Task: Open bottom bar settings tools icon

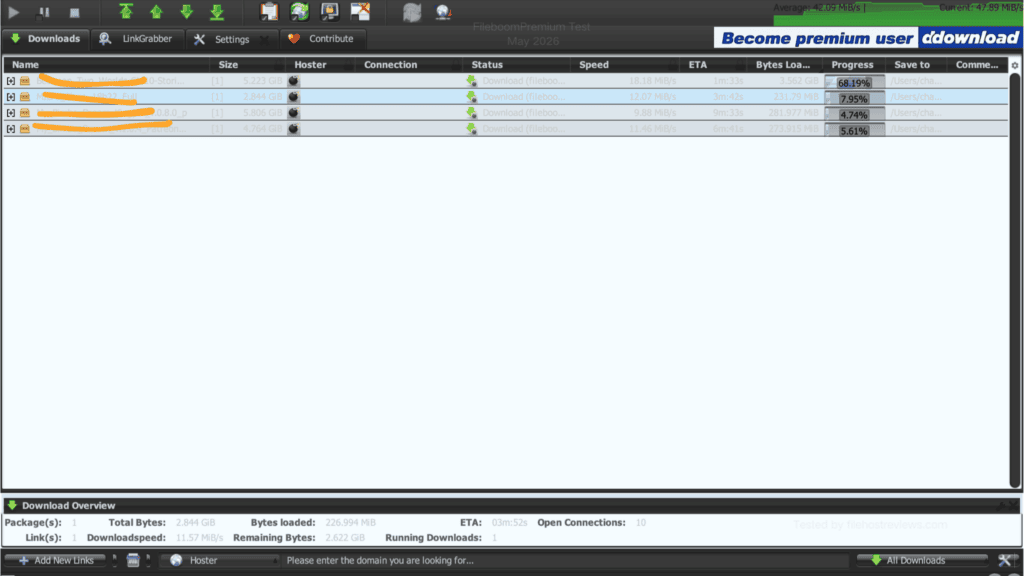Action: (1006, 560)
